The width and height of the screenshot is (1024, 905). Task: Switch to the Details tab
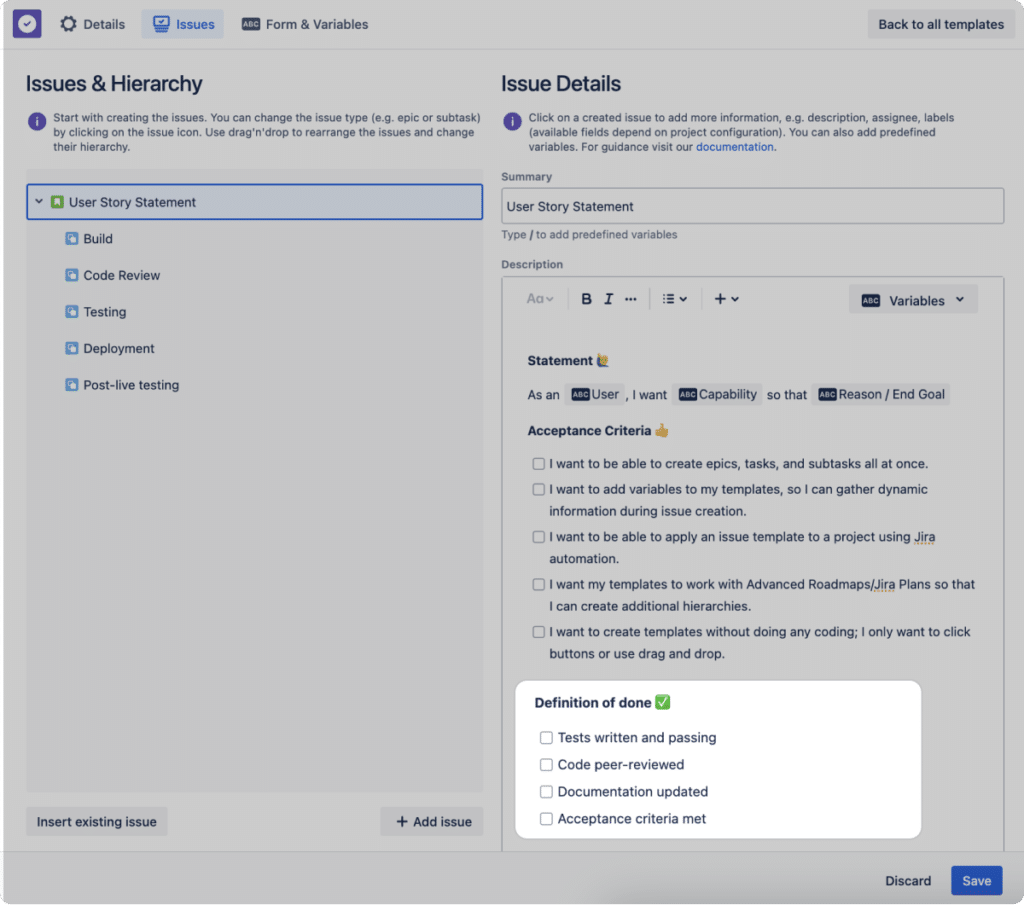[x=92, y=24]
